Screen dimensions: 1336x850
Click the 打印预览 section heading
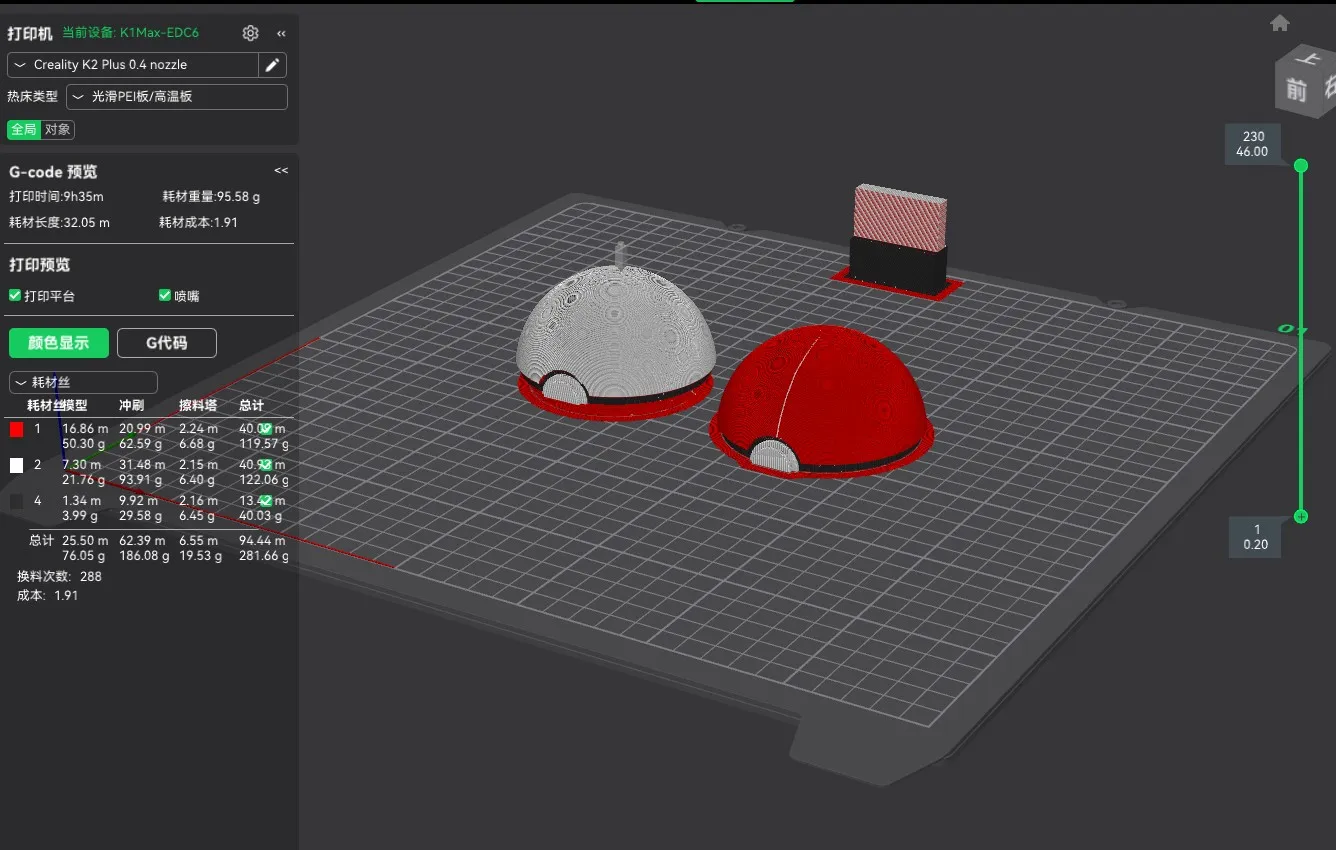[40, 265]
